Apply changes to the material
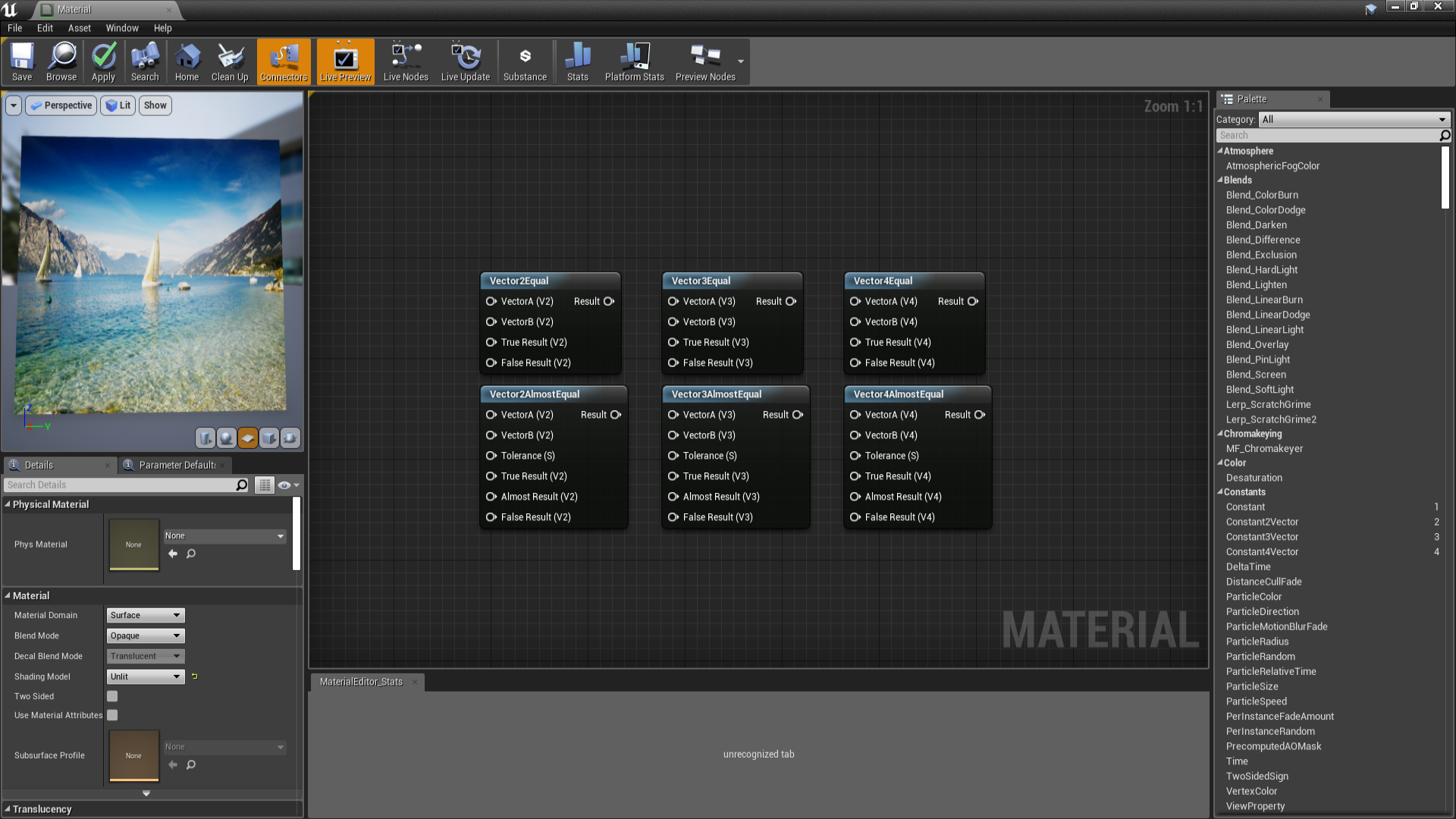This screenshot has height=819, width=1456. (103, 61)
